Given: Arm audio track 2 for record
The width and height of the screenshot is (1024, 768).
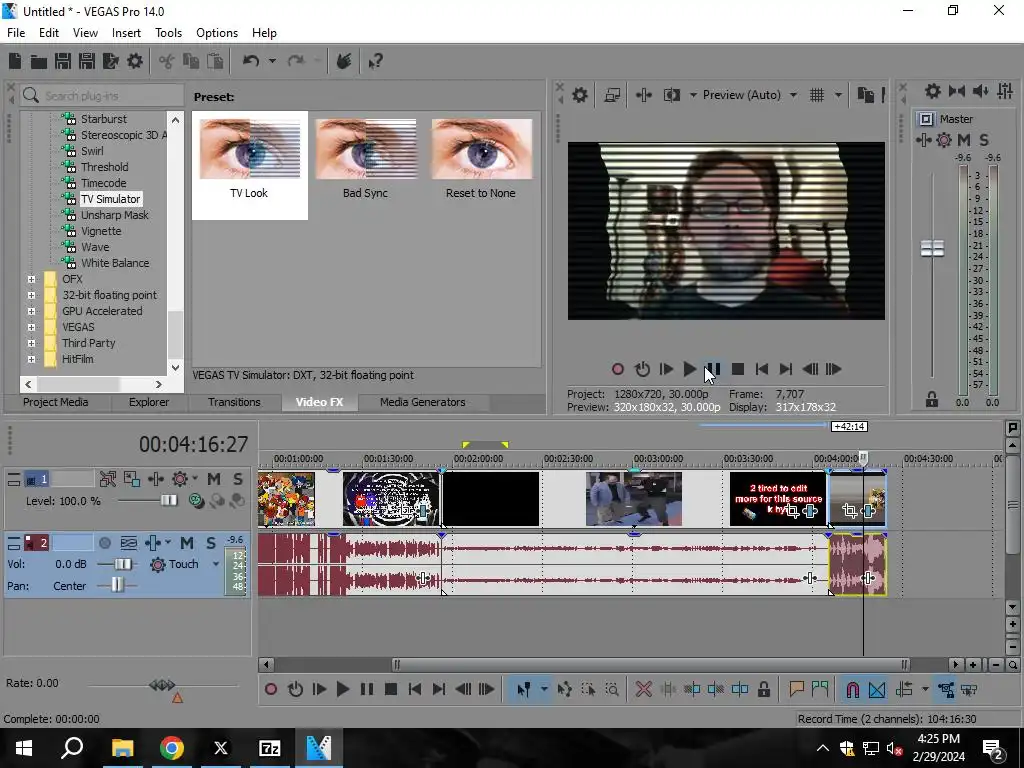Looking at the screenshot, I should (x=104, y=543).
